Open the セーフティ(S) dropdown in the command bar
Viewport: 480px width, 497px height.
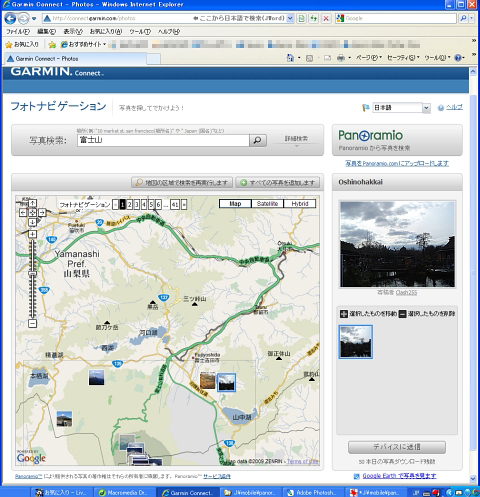403,58
